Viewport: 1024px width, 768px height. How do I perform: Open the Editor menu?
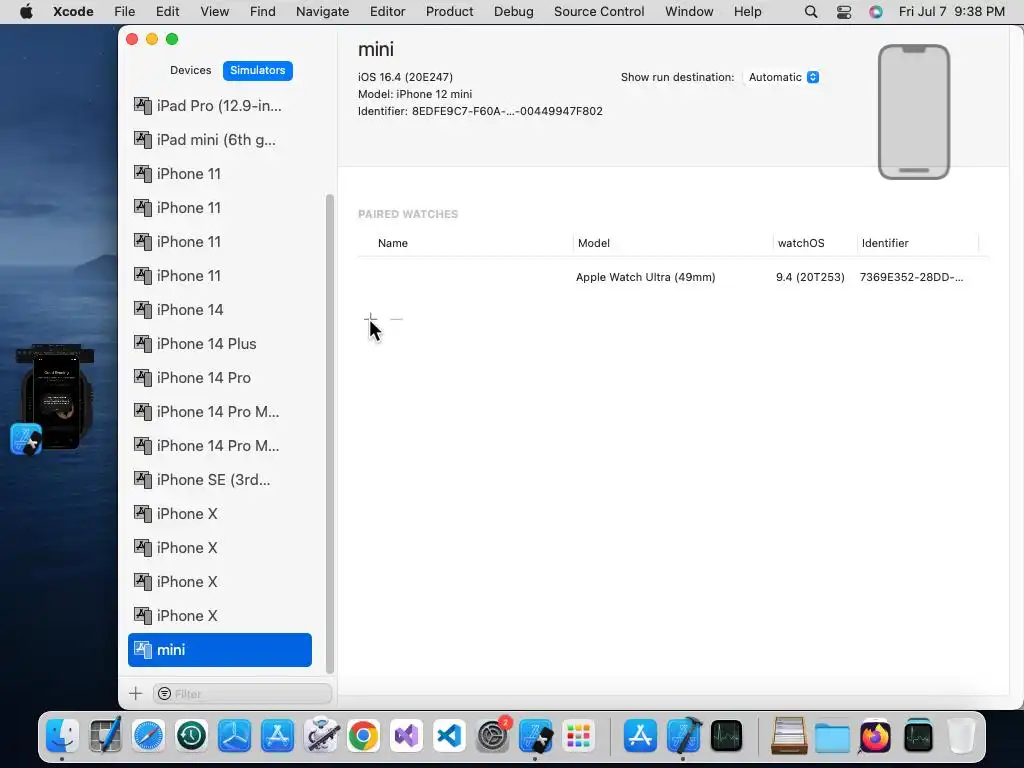[x=387, y=12]
